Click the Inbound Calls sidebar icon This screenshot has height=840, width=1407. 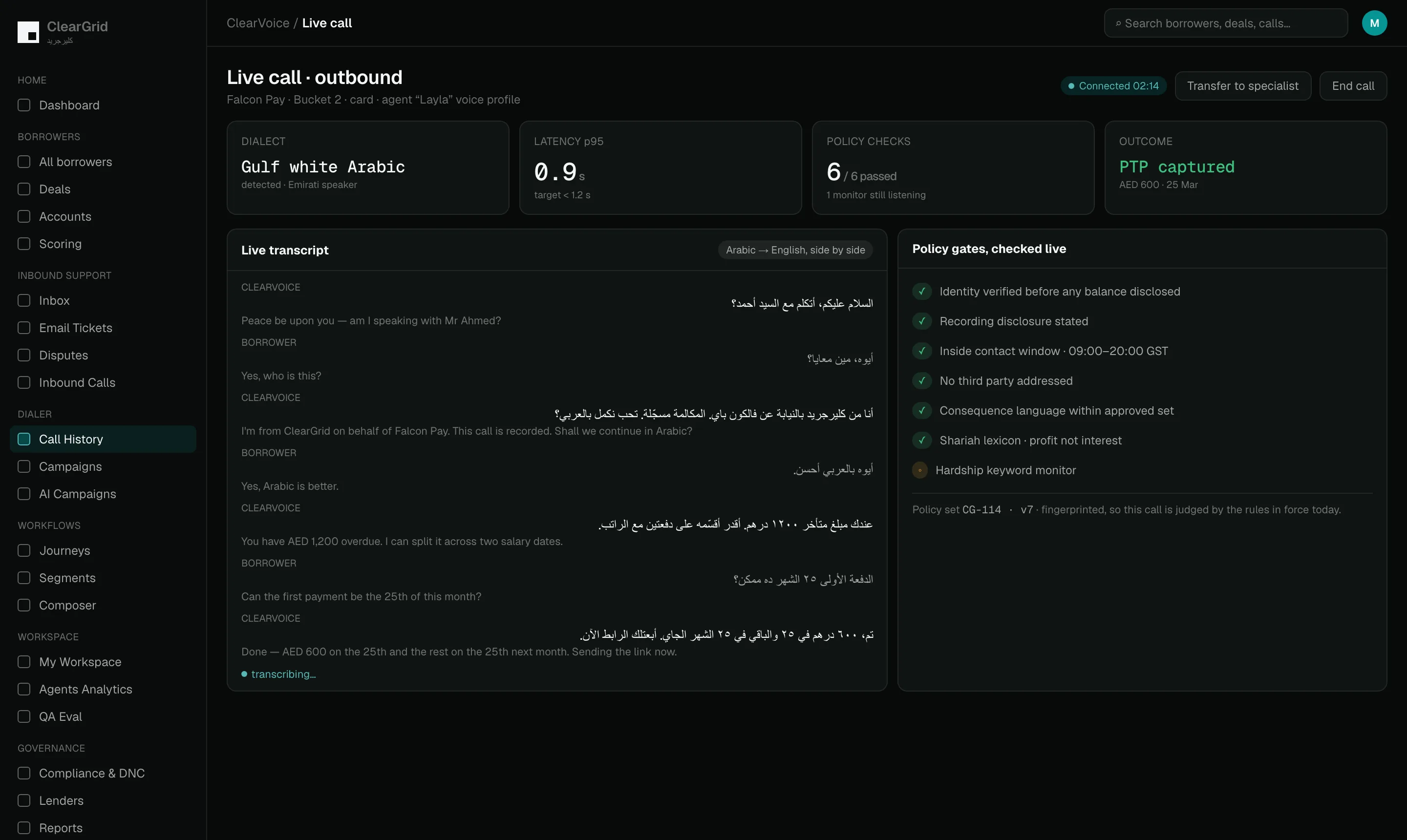click(24, 383)
